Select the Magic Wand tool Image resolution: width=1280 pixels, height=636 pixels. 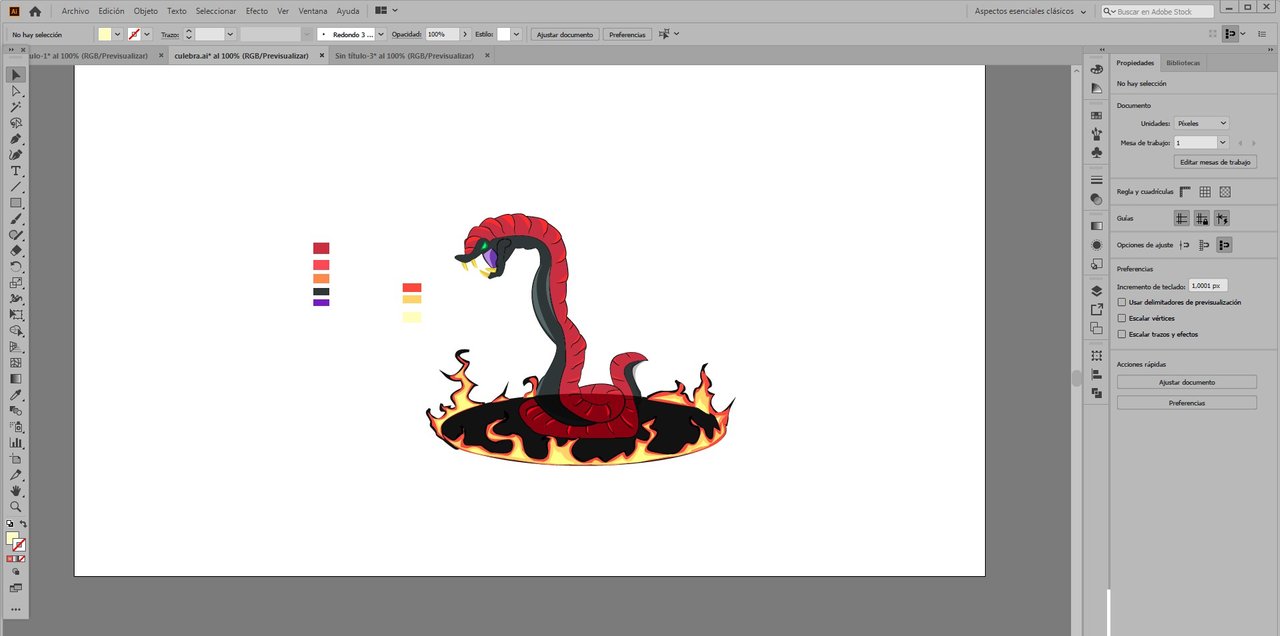[16, 107]
